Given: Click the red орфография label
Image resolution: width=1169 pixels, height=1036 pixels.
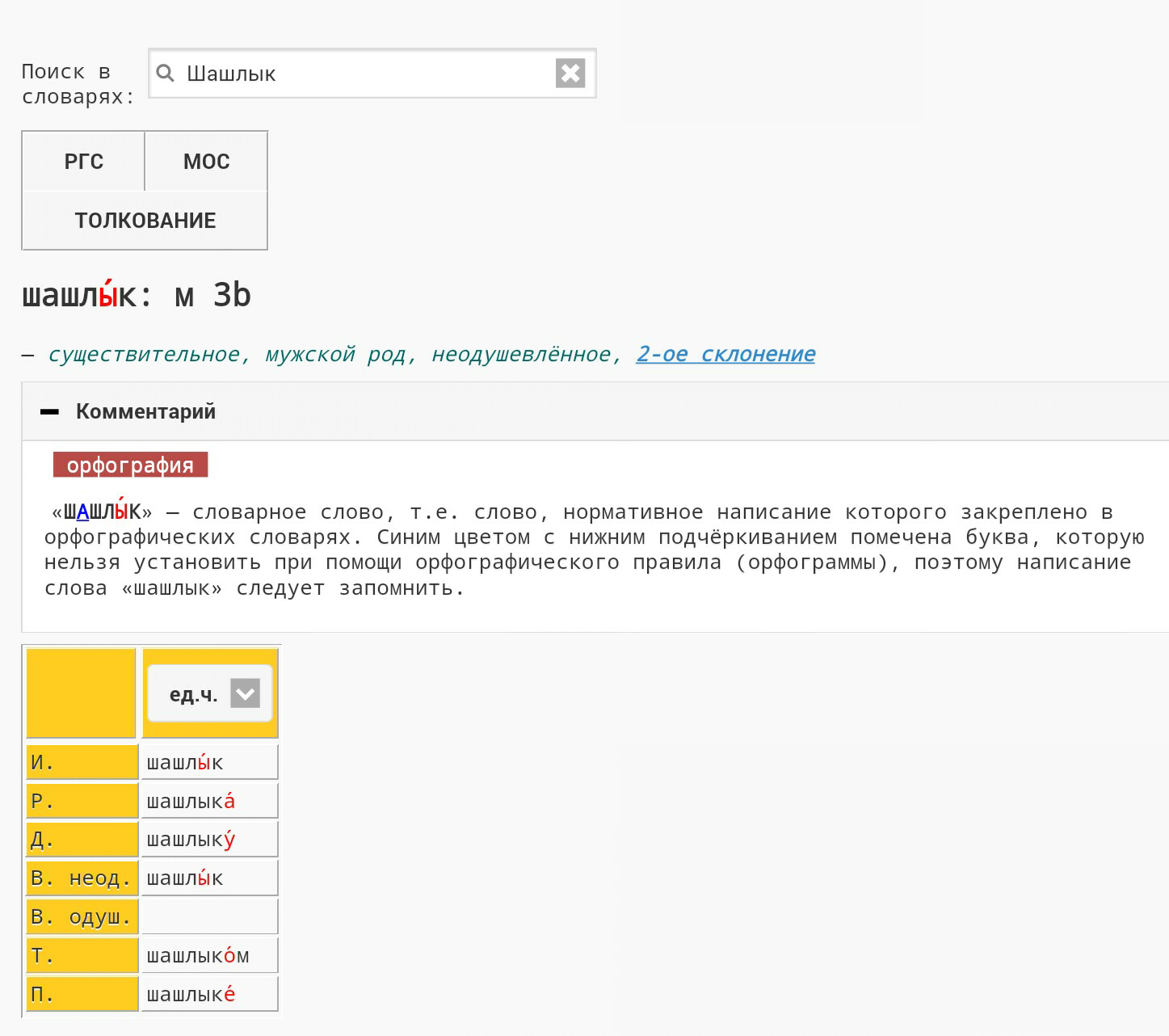Looking at the screenshot, I should click(130, 465).
